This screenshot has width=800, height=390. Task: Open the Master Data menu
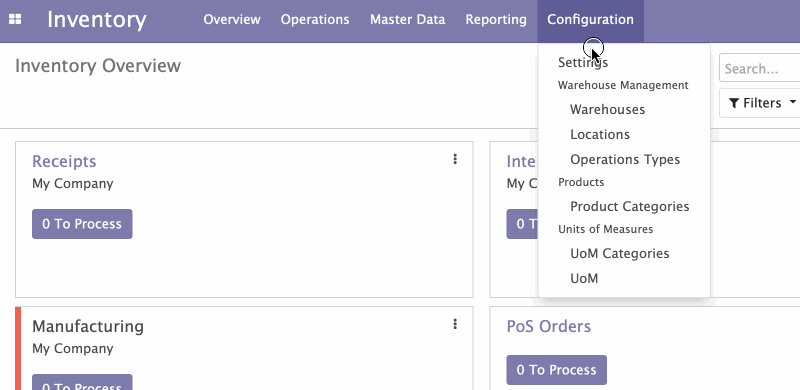point(407,20)
